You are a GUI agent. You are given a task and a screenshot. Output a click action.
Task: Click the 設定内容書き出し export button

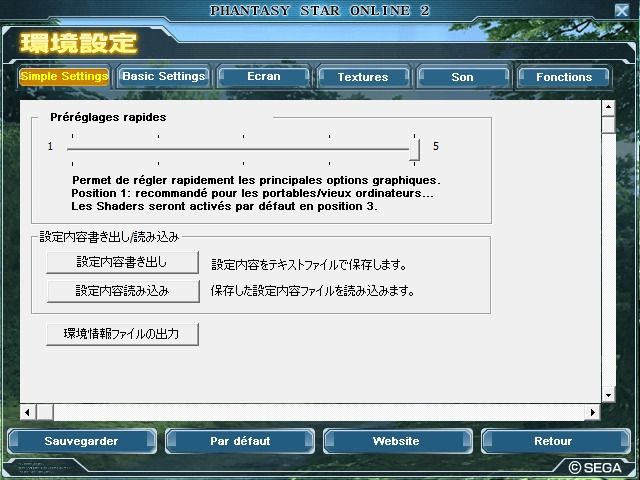pyautogui.click(x=122, y=262)
